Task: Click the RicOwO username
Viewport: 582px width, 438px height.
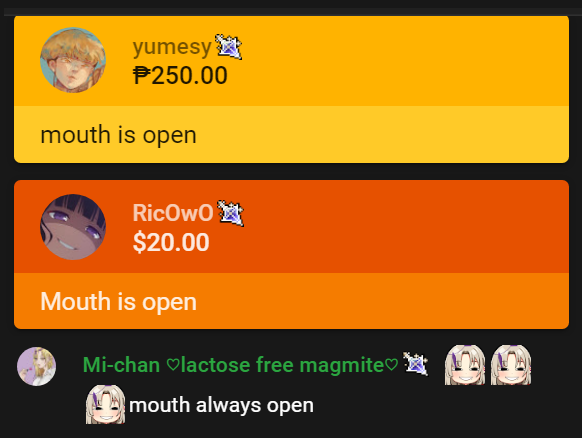Action: click(173, 213)
